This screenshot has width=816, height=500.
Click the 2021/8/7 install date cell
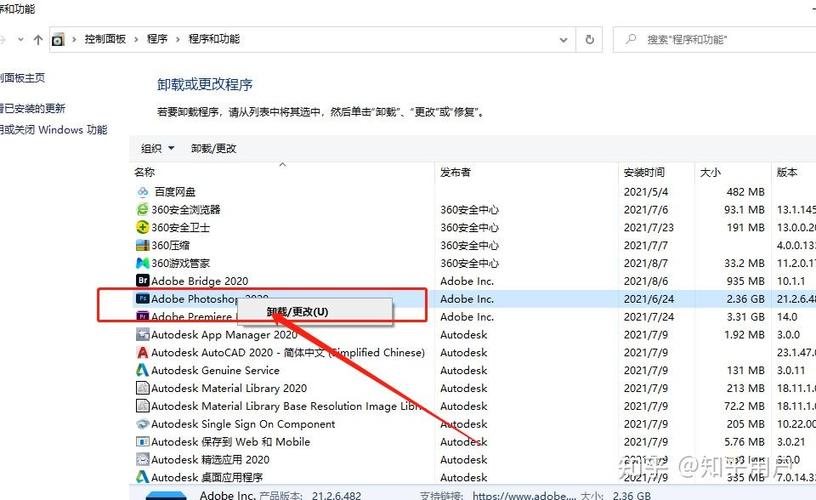(x=646, y=263)
